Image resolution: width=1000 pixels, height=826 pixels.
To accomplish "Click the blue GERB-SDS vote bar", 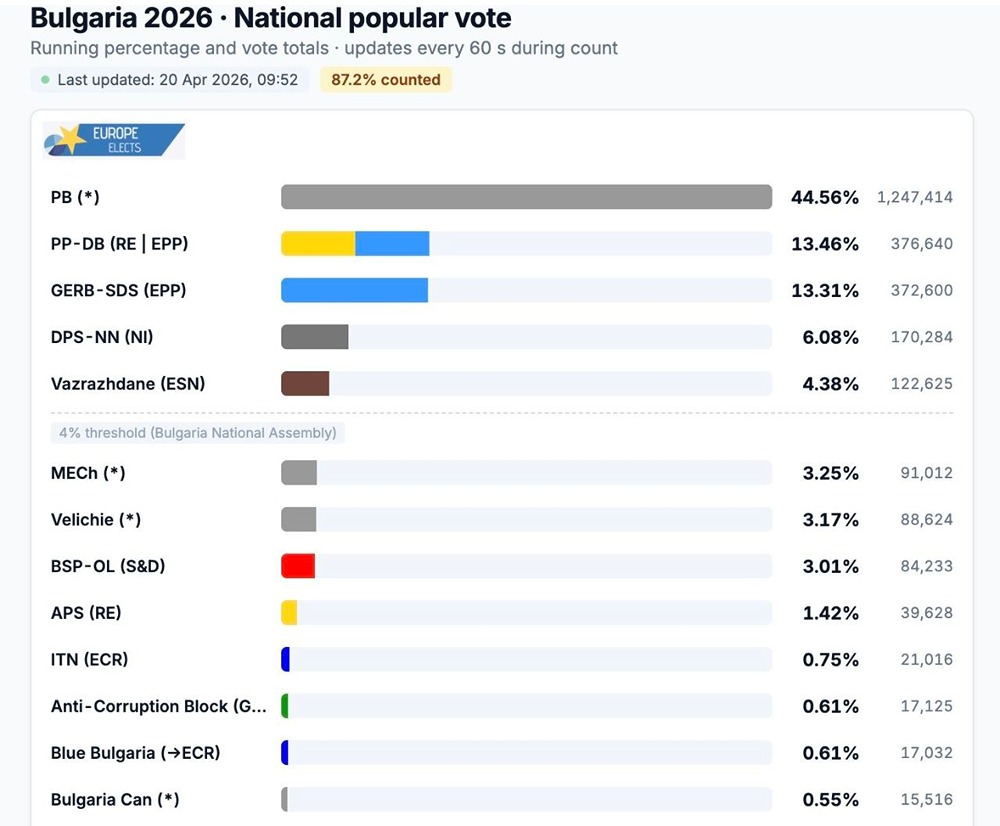I will [x=354, y=290].
